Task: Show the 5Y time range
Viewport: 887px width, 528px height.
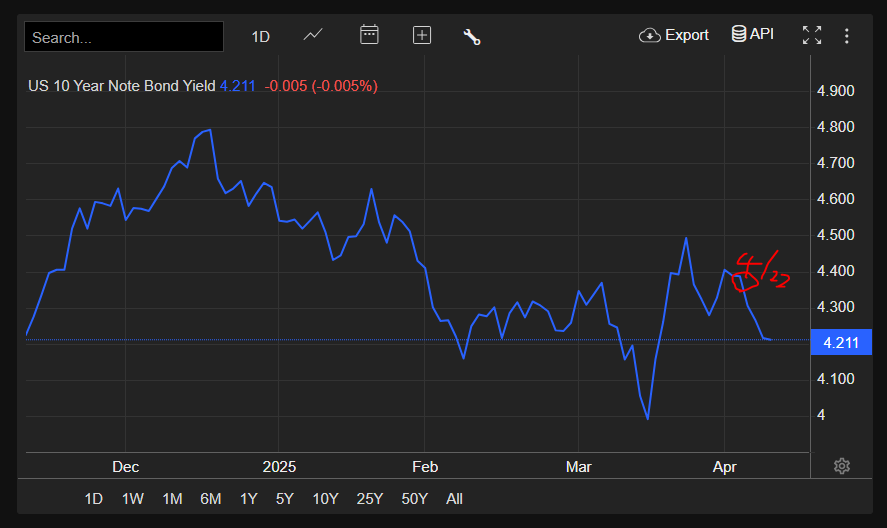Action: (285, 499)
